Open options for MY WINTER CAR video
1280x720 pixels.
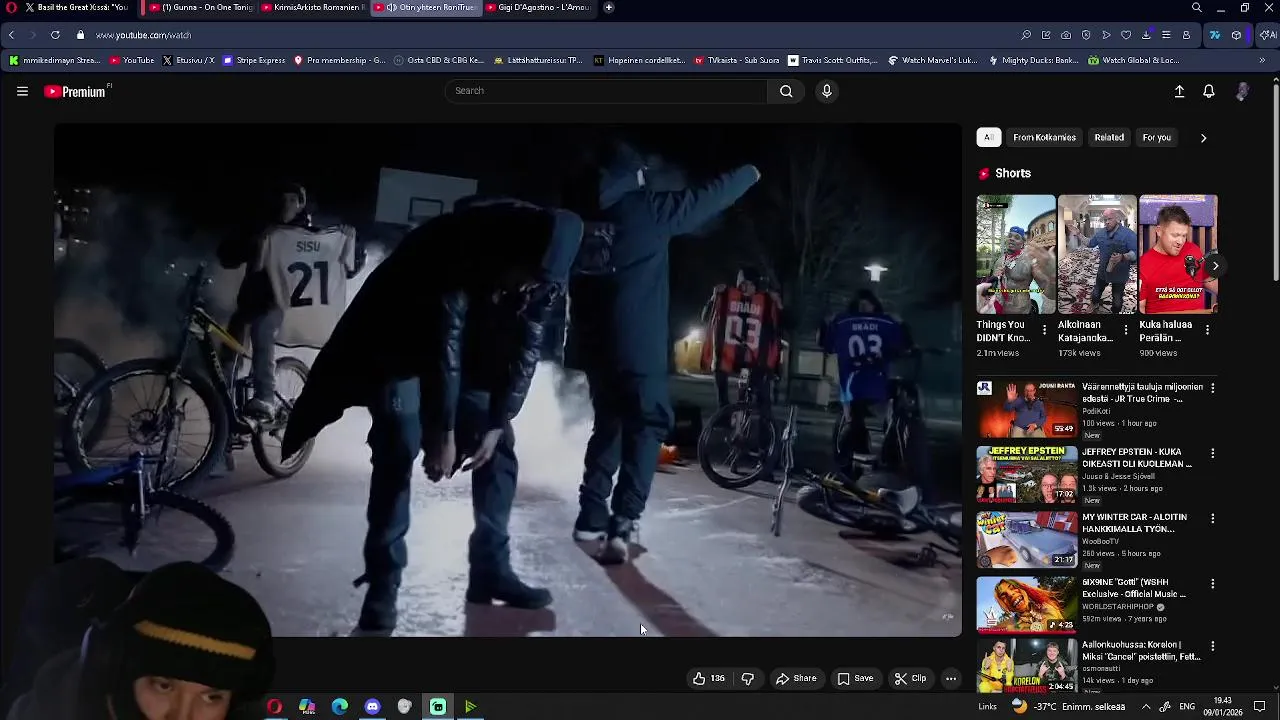point(1213,518)
